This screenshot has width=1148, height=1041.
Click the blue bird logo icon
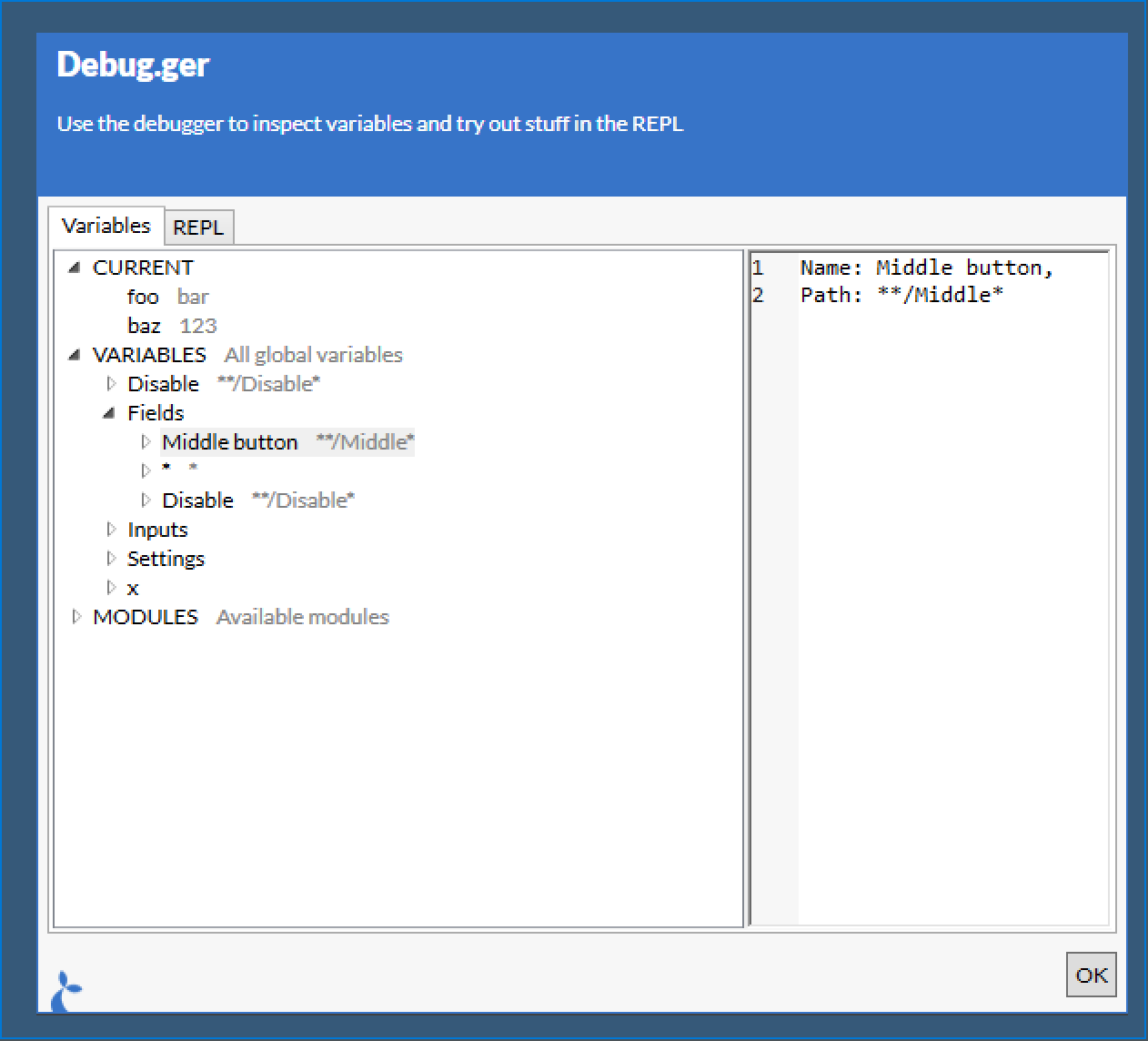(x=66, y=990)
